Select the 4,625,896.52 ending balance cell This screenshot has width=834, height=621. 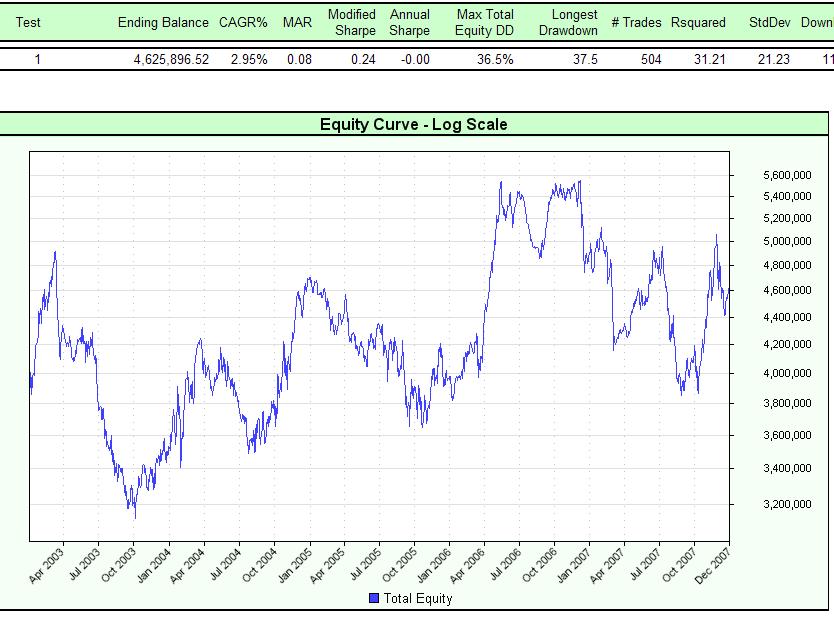(171, 60)
